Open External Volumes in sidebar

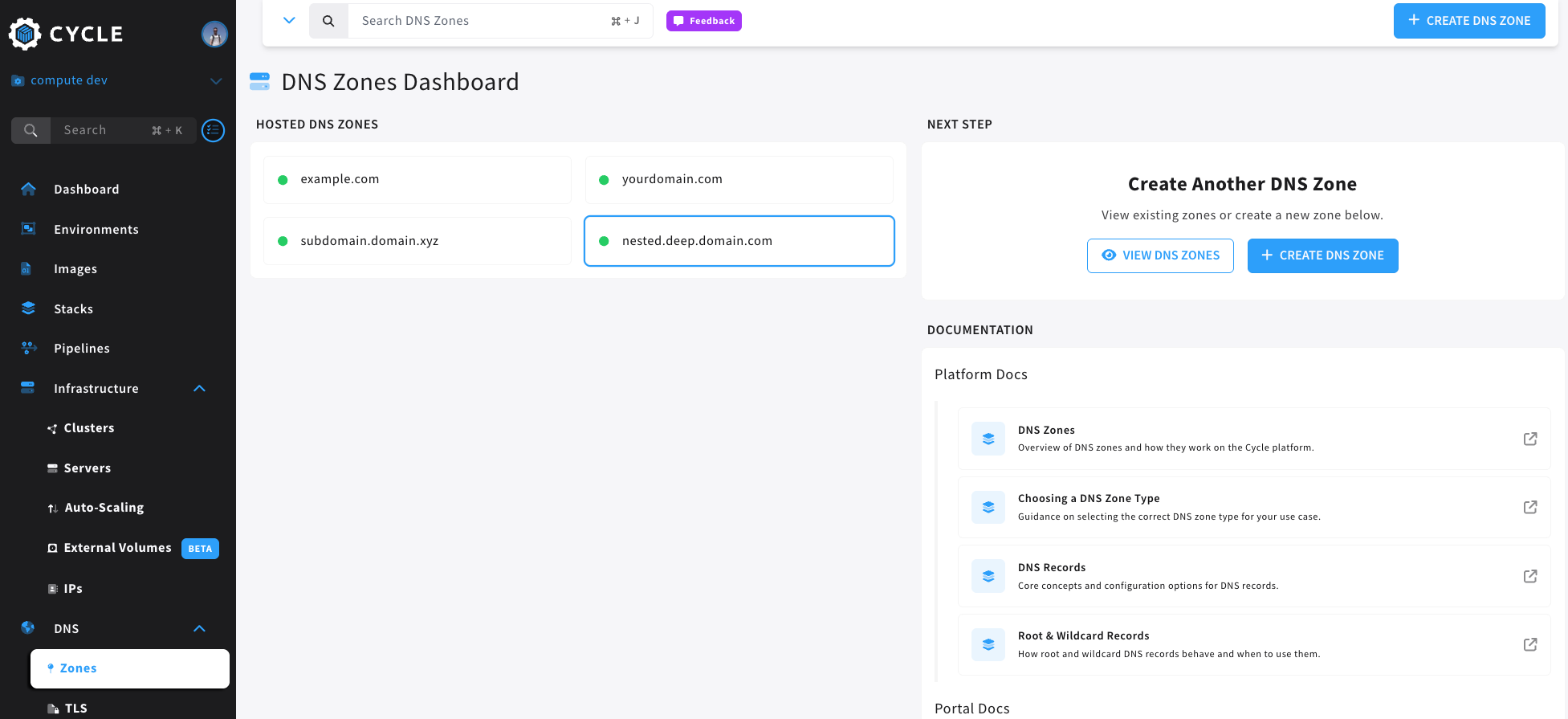click(x=117, y=548)
